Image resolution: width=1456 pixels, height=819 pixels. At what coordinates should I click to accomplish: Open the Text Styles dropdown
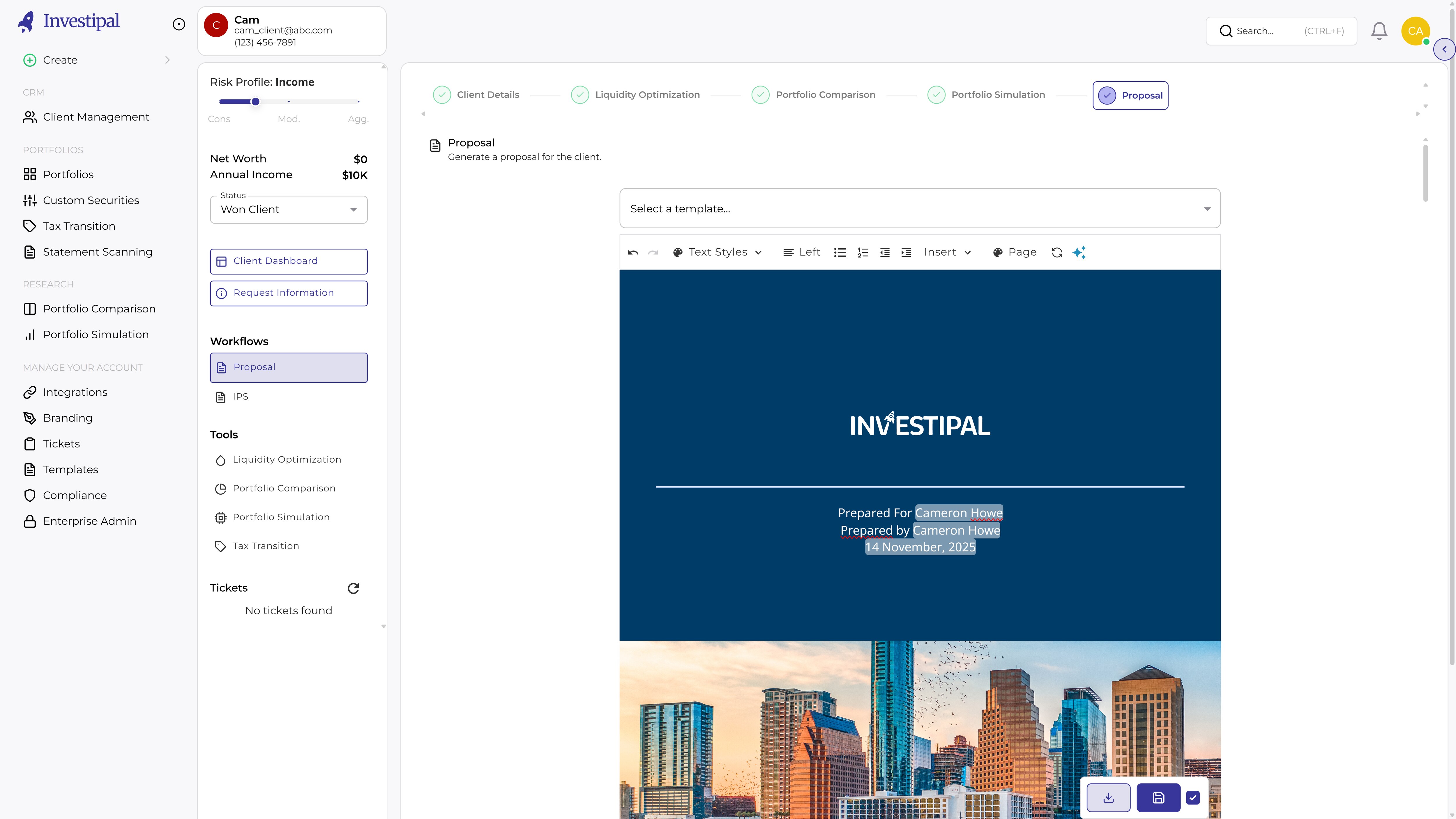717,253
